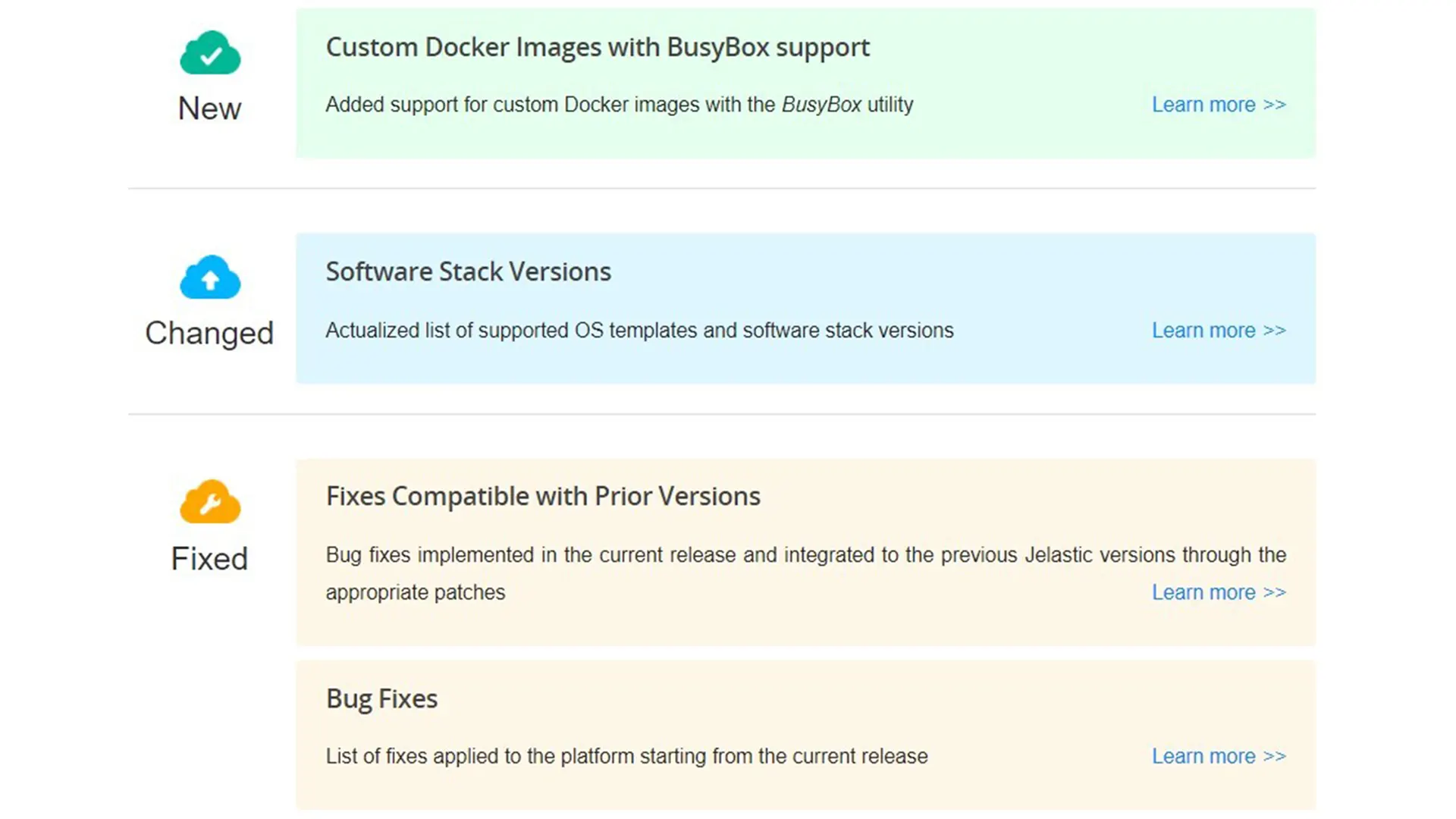Click the green cloud checkmark icon

pos(210,53)
